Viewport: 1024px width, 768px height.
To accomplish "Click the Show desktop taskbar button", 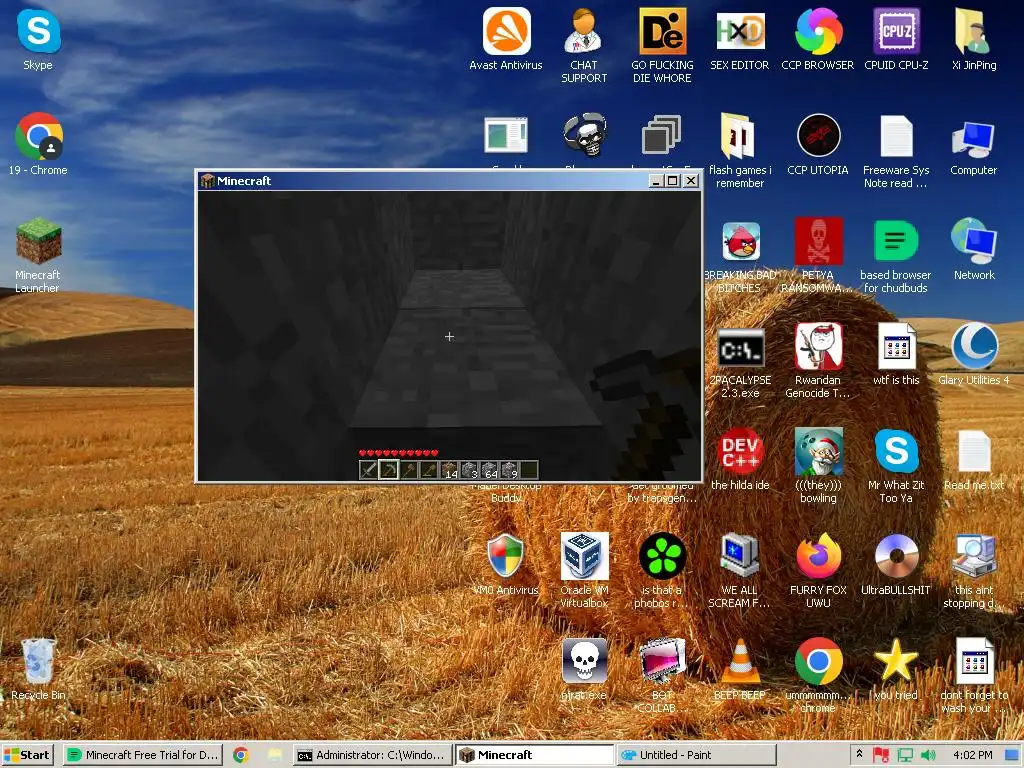I will click(1013, 755).
